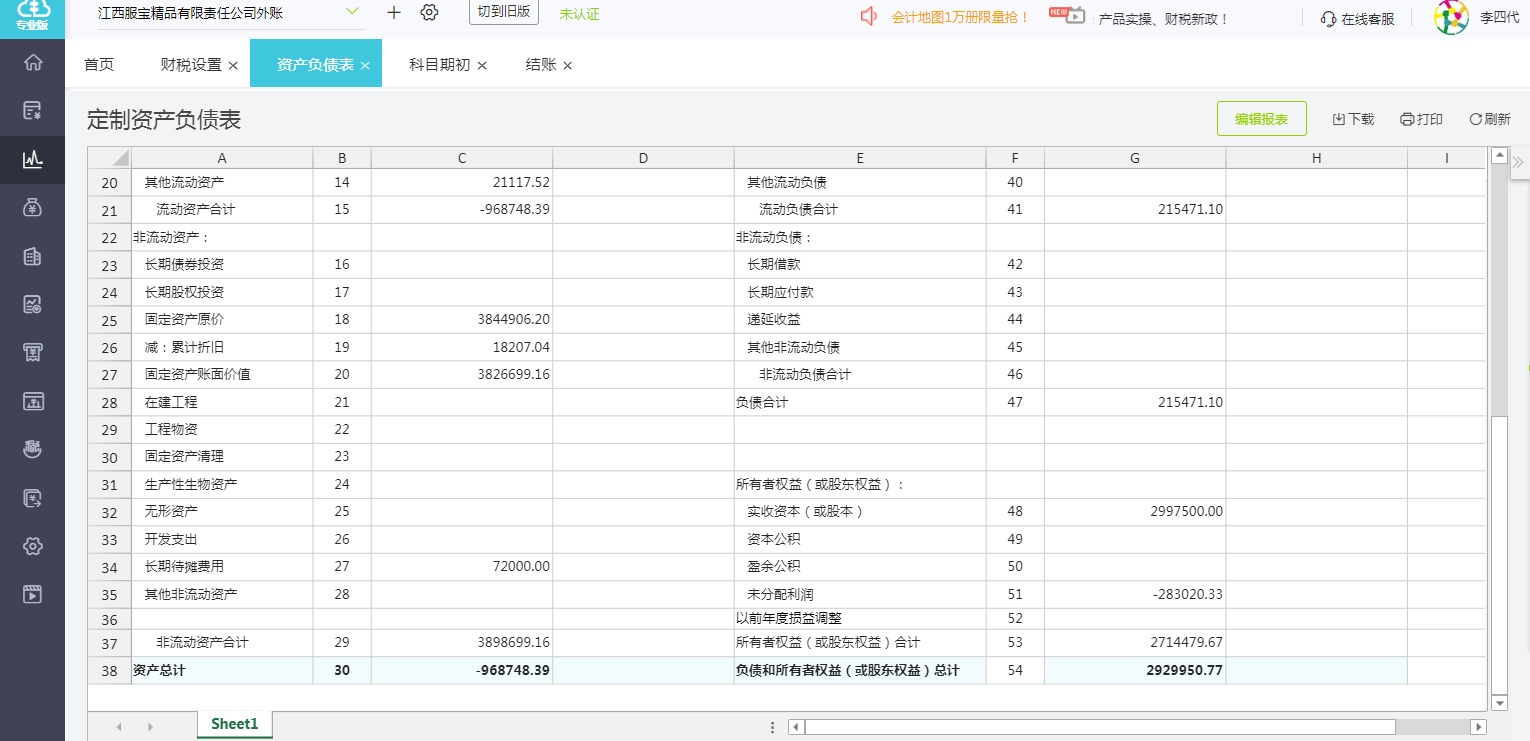Click the refresh (刷新) button
1530x741 pixels.
click(1489, 119)
